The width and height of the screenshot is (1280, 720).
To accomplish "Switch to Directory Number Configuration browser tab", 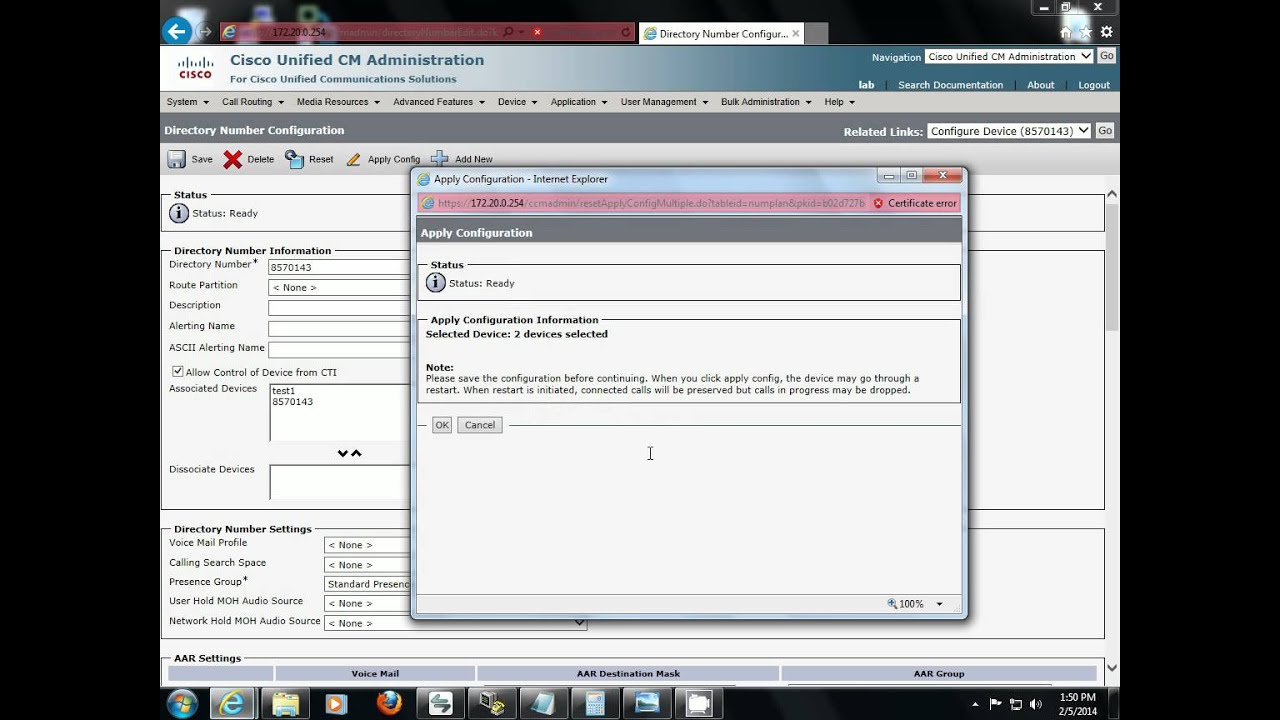I will 720,33.
